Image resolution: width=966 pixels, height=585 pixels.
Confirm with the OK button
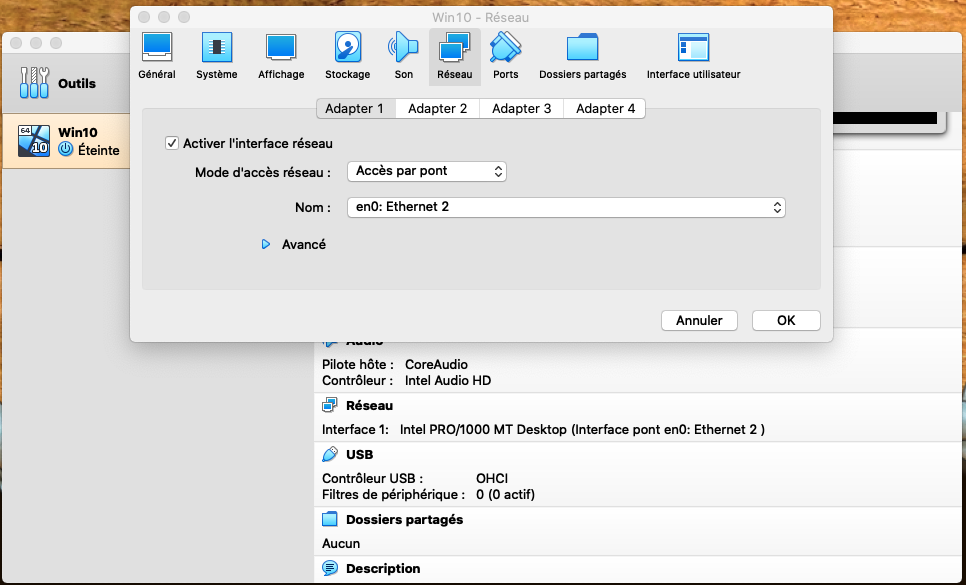(x=786, y=320)
